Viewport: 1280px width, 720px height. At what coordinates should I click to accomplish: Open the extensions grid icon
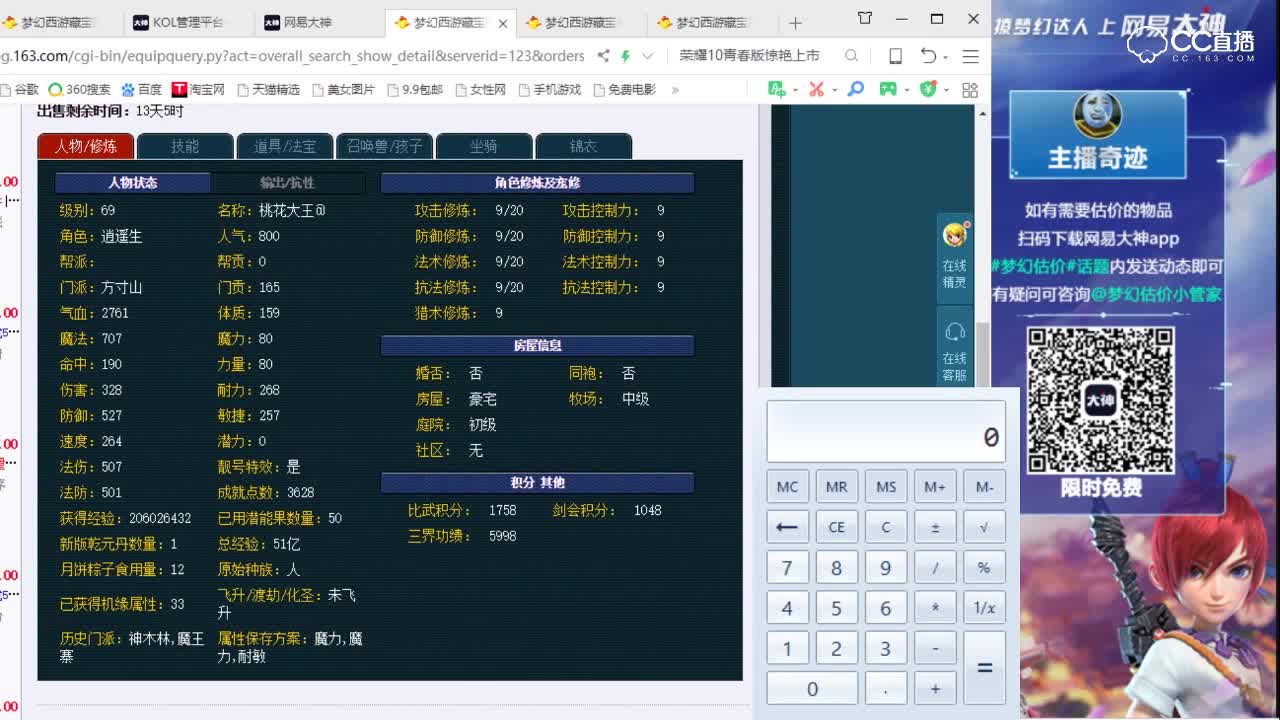pos(969,90)
